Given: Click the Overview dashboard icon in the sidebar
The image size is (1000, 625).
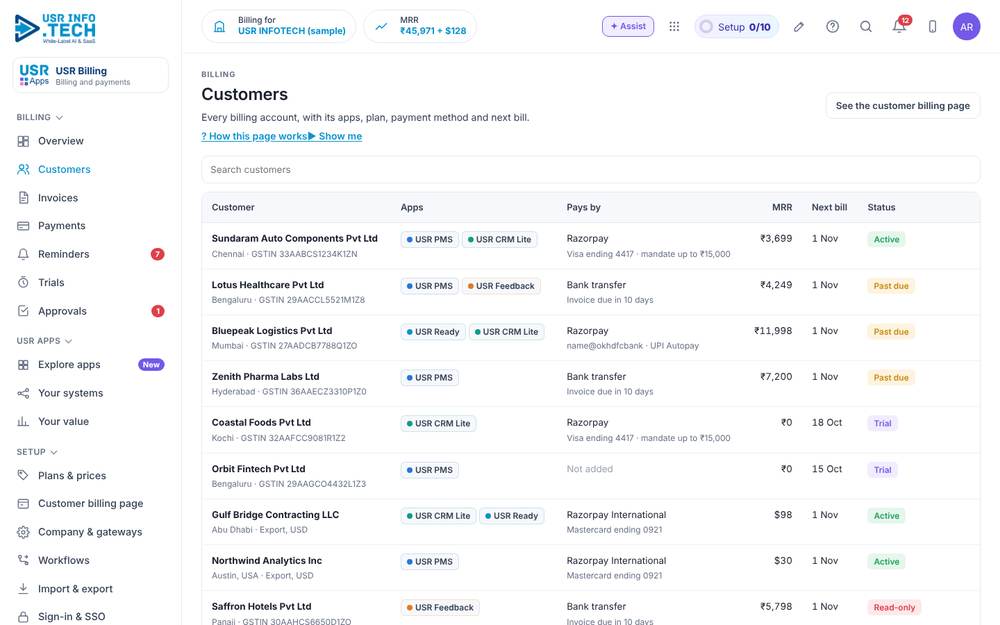Looking at the screenshot, I should (x=23, y=141).
